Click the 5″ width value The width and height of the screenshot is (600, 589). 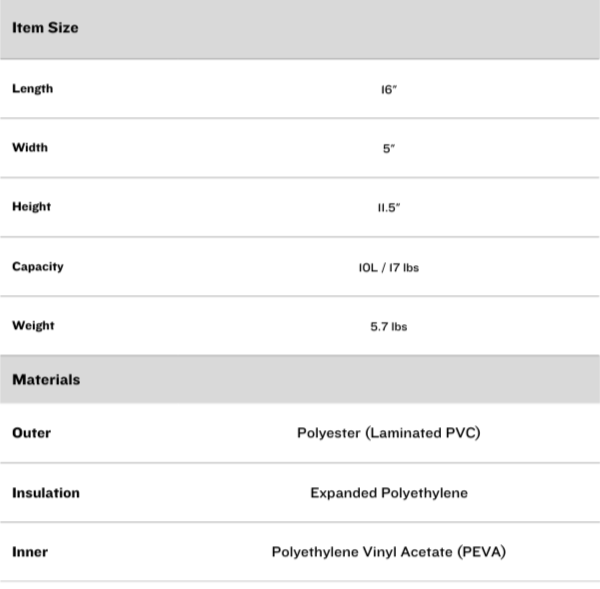(x=389, y=148)
